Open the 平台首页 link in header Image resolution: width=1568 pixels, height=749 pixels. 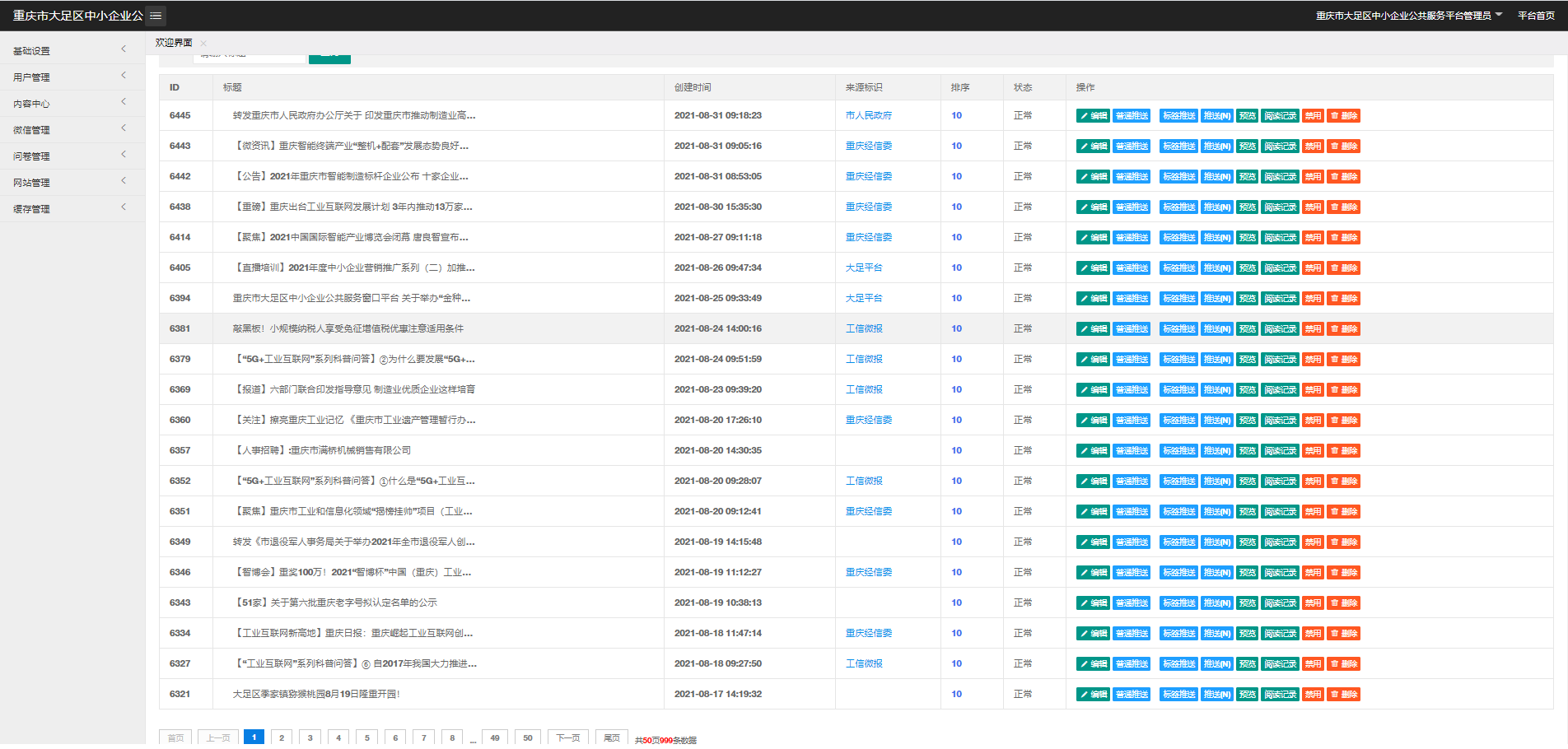click(x=1536, y=16)
